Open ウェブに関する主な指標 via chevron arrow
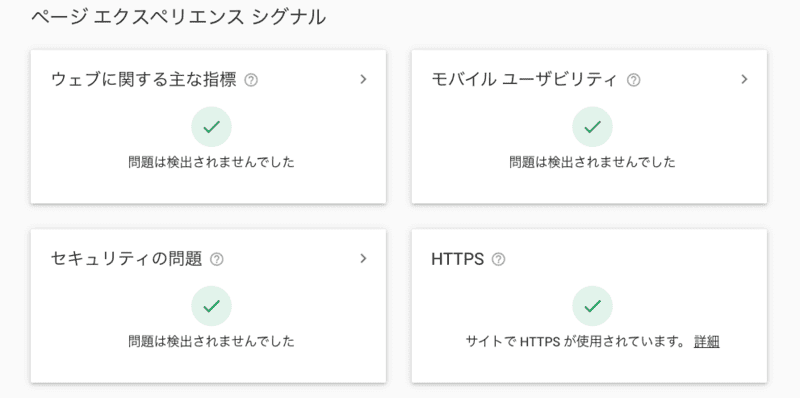This screenshot has height=398, width=800. [x=363, y=79]
